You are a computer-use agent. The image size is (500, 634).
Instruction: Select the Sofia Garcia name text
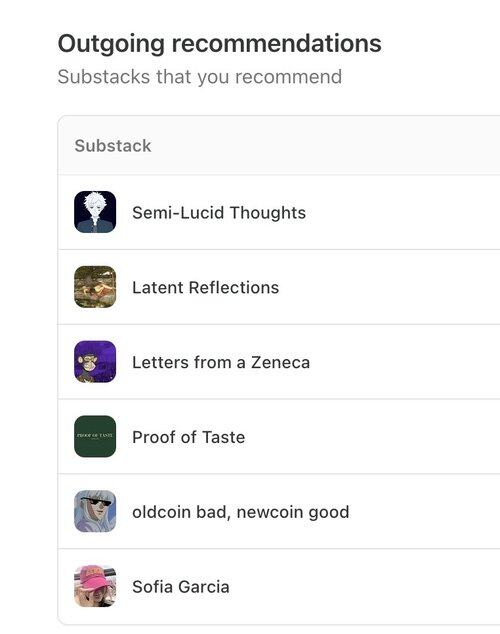point(181,587)
